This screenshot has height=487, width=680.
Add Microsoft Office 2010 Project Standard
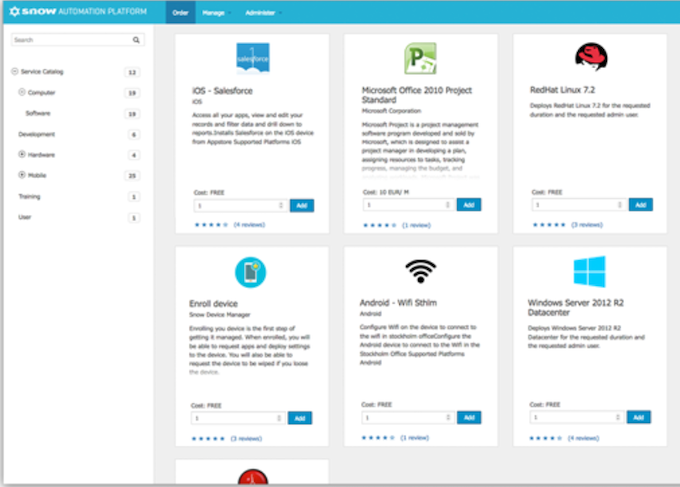click(469, 205)
